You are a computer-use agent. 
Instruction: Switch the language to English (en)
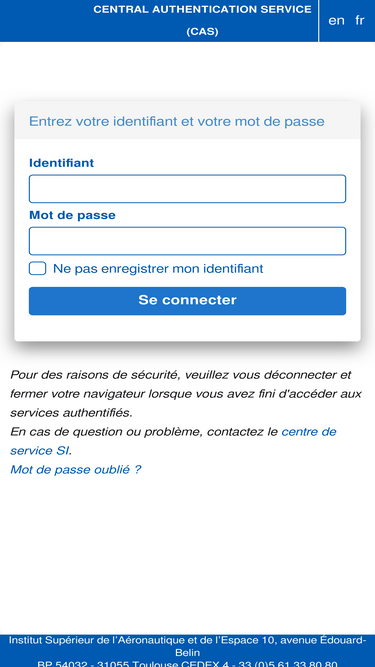click(336, 20)
